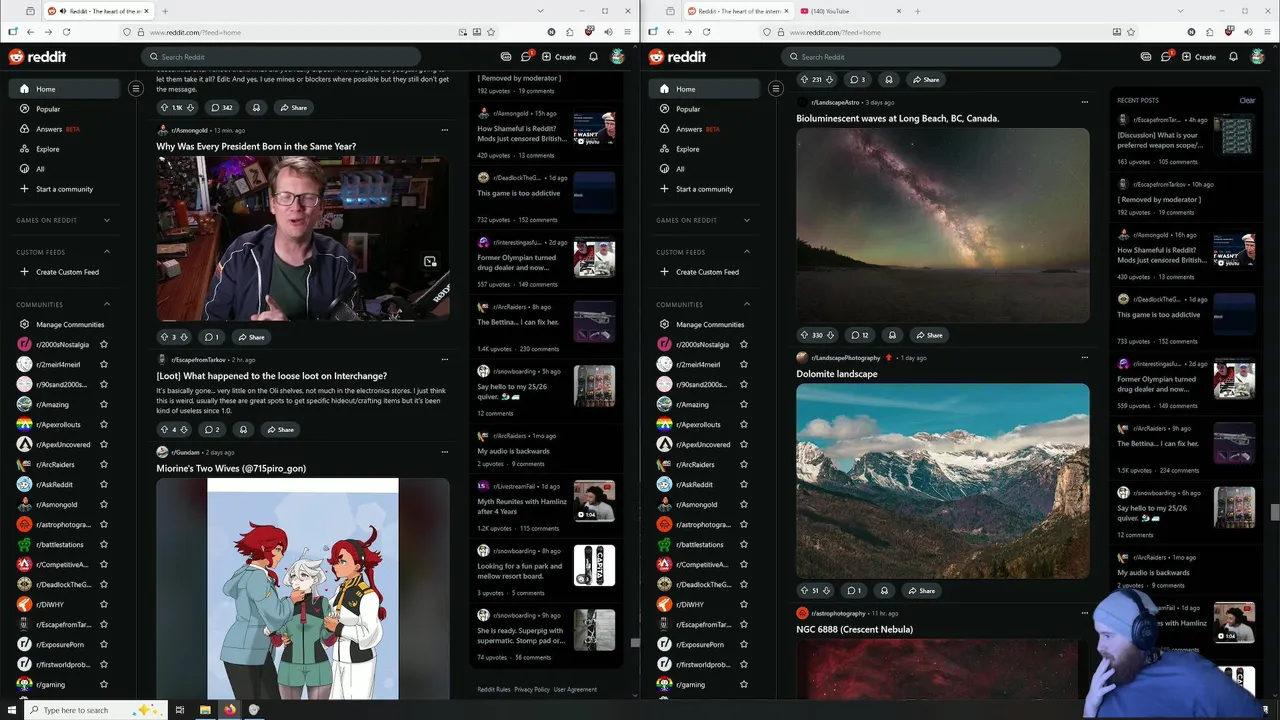Collapse Custom Feeds section in left window

(x=107, y=252)
